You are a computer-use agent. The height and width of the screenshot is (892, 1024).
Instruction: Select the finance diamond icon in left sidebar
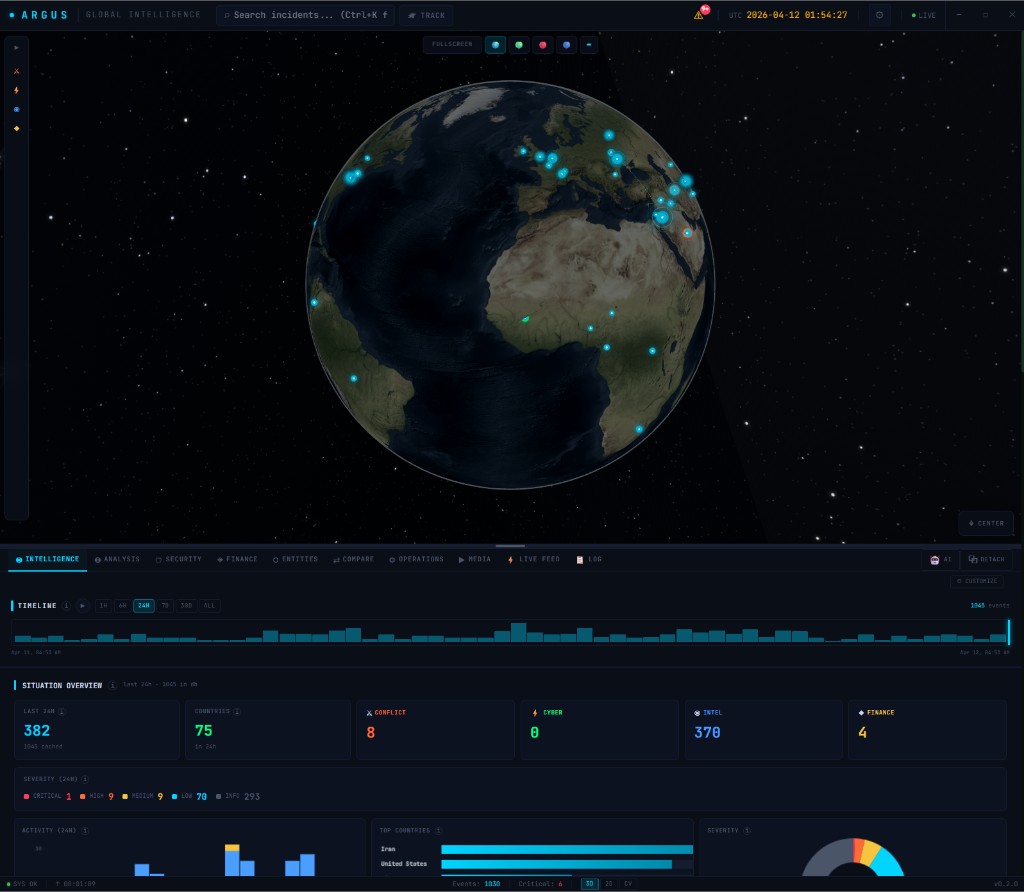[x=16, y=128]
